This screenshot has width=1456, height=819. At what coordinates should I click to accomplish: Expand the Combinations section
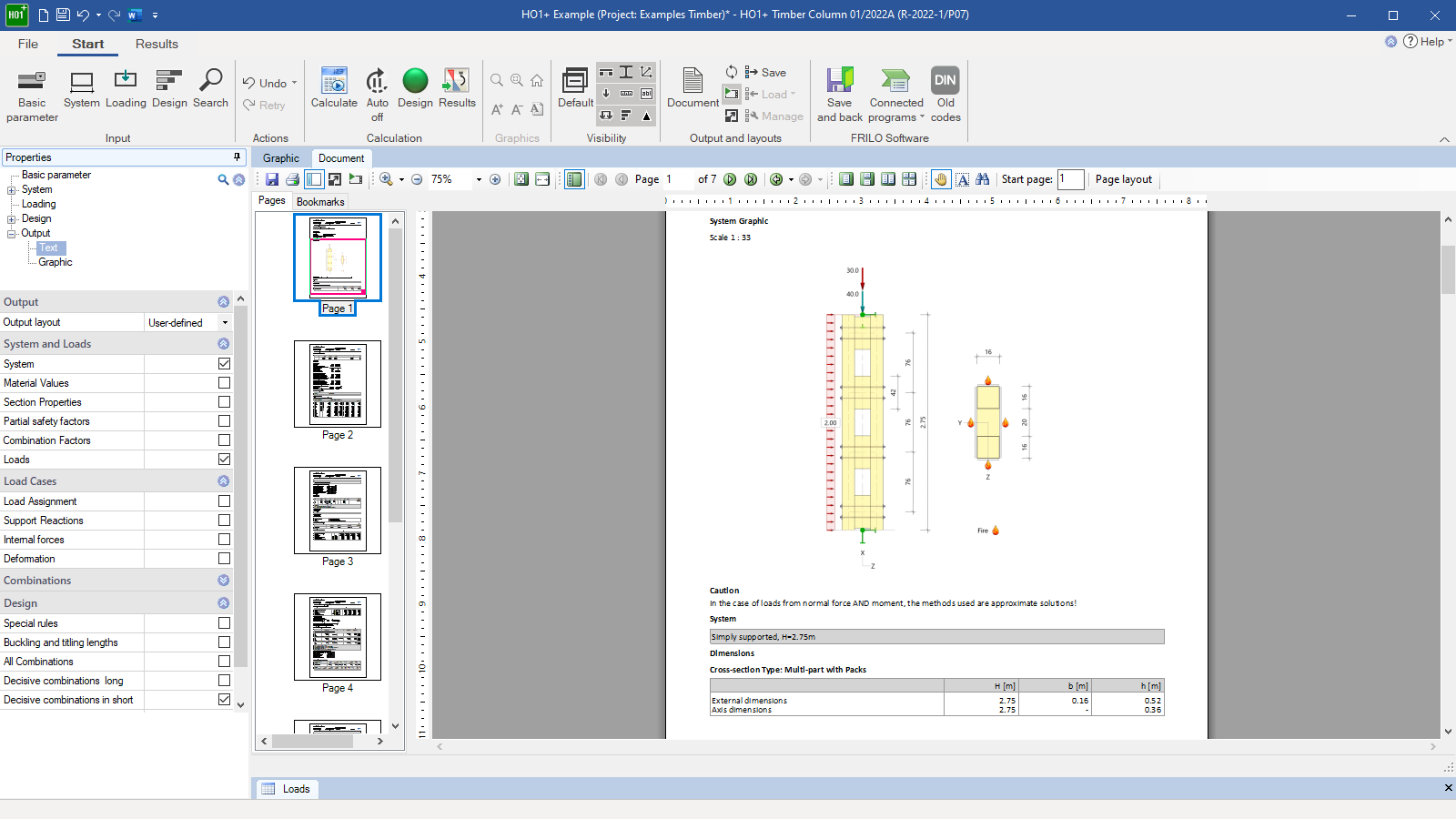click(x=224, y=581)
